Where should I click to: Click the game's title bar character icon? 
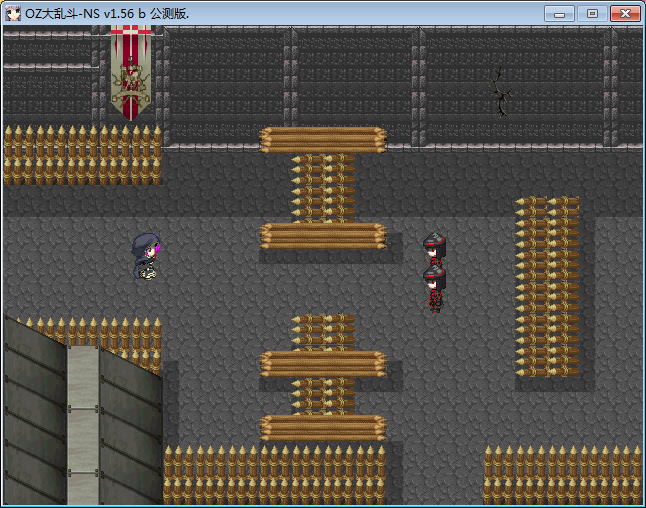(13, 14)
